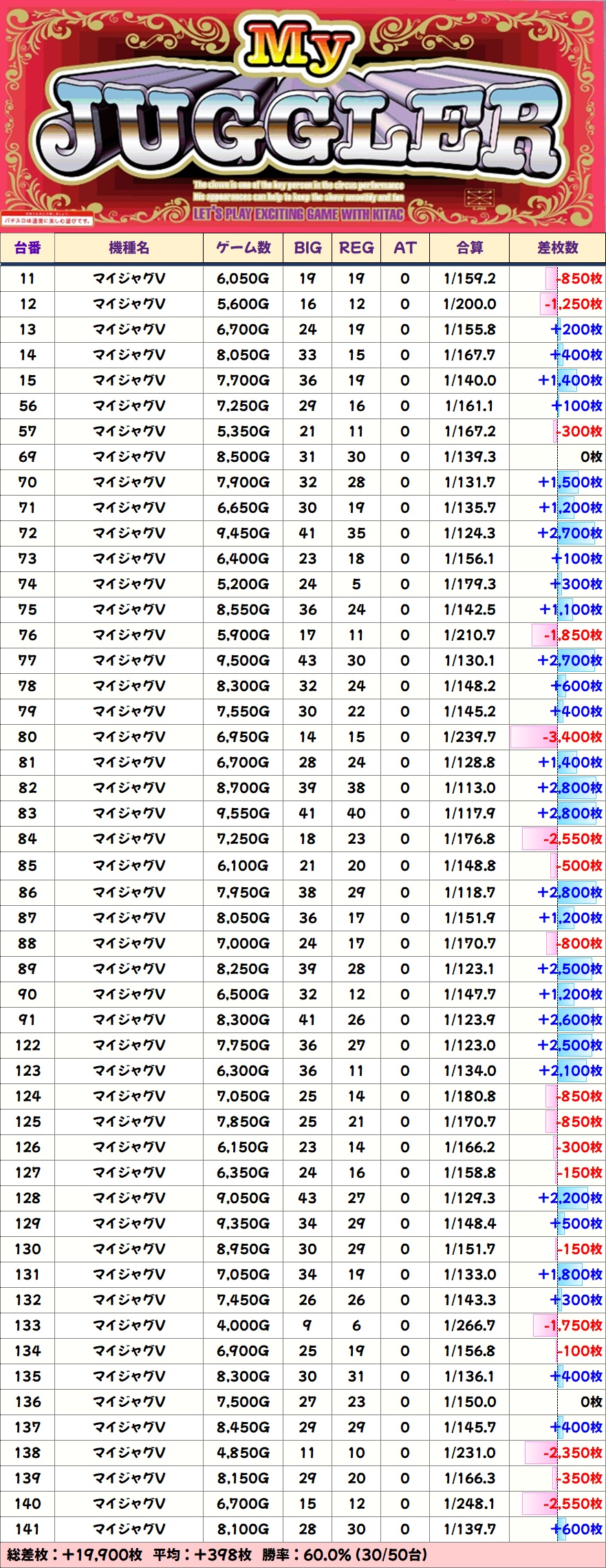Click the -2,350枚 value in row 138

click(573, 1453)
